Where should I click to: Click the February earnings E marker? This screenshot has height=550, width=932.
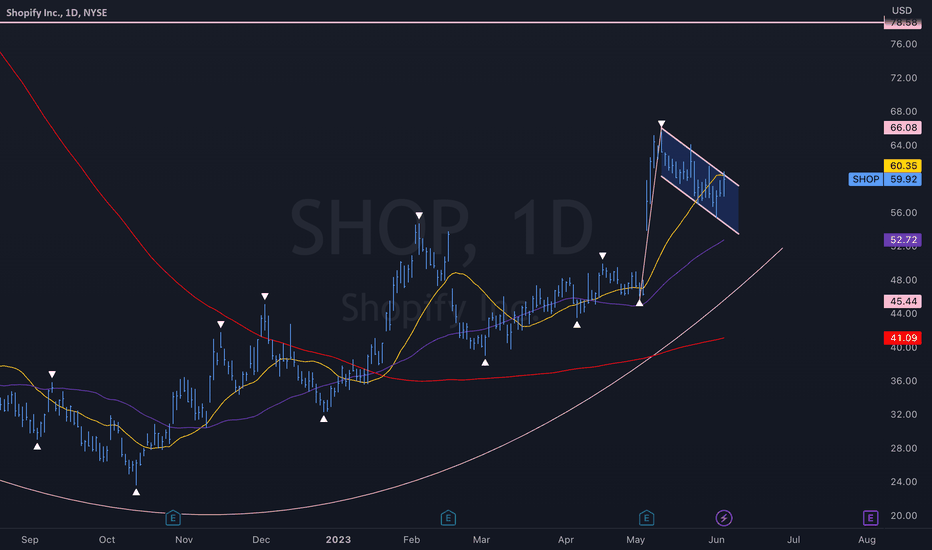[448, 518]
